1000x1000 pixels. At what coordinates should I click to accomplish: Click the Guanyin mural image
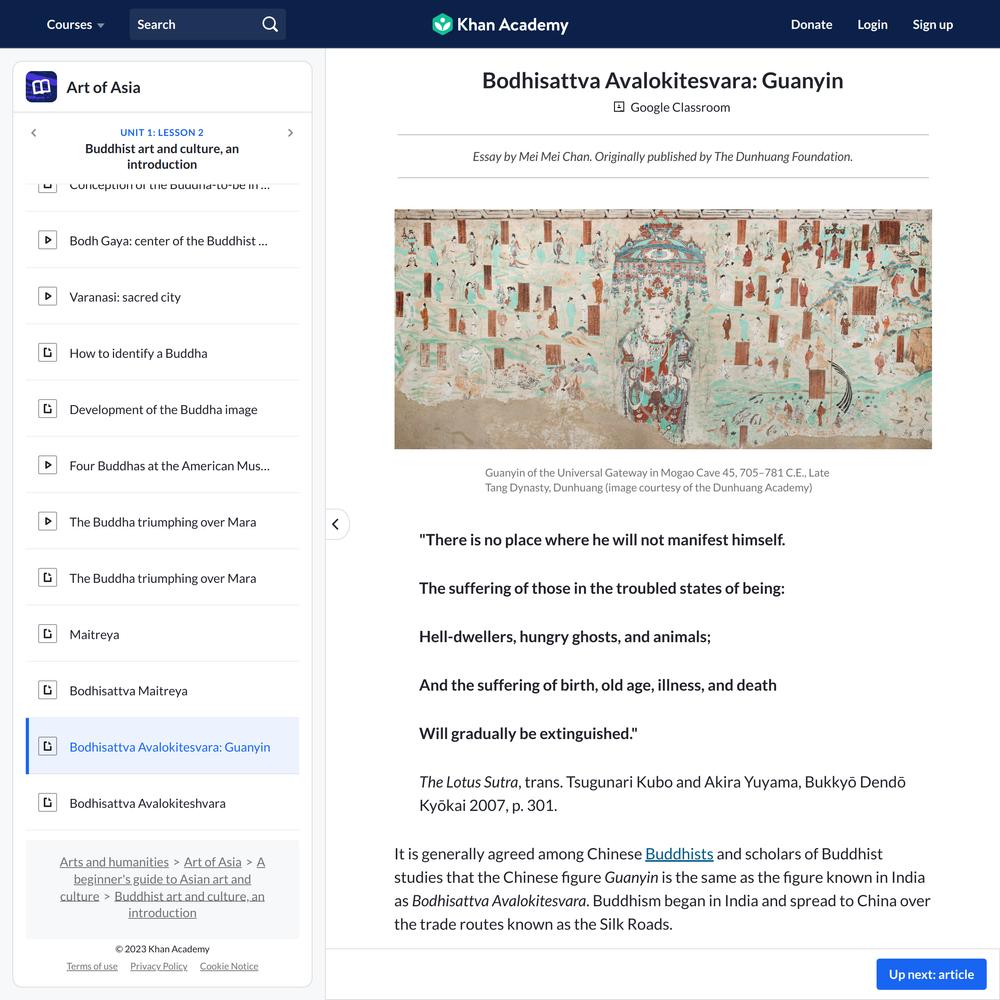pyautogui.click(x=663, y=329)
